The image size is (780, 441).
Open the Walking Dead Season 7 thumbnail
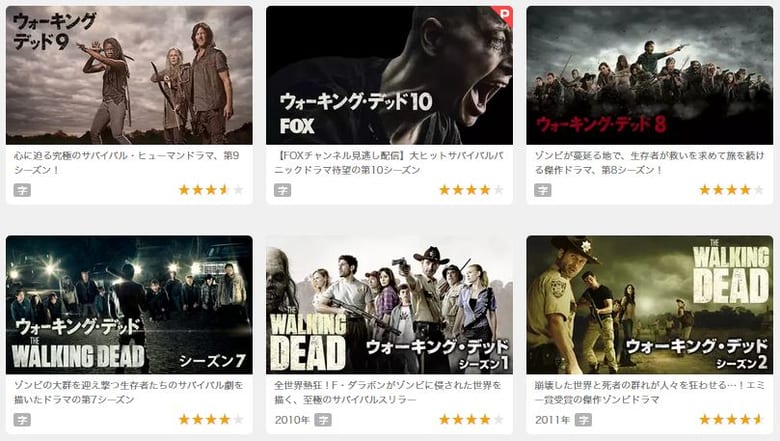[x=129, y=305]
